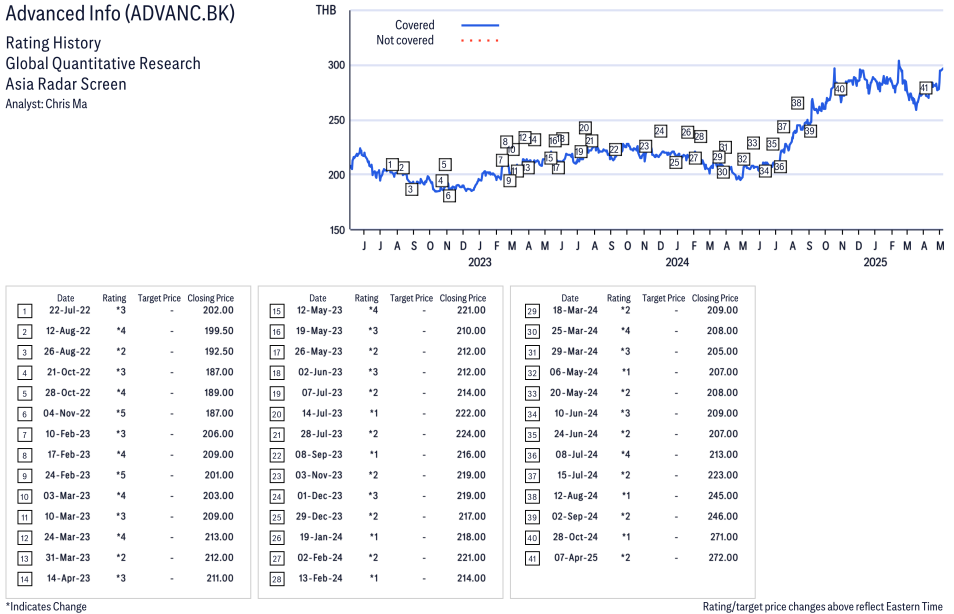
Task: Select the closing price 271.00
Action: click(723, 537)
